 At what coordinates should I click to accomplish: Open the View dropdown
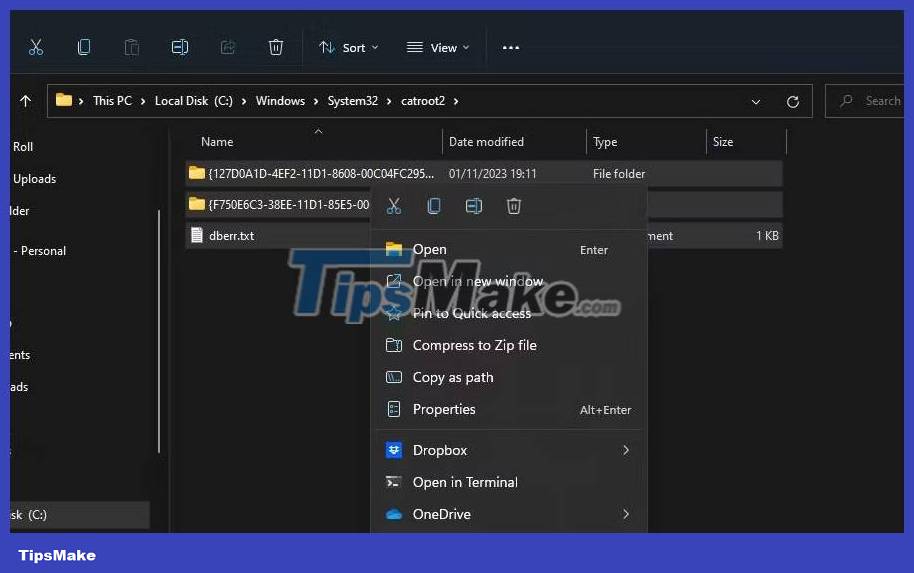pyautogui.click(x=438, y=48)
